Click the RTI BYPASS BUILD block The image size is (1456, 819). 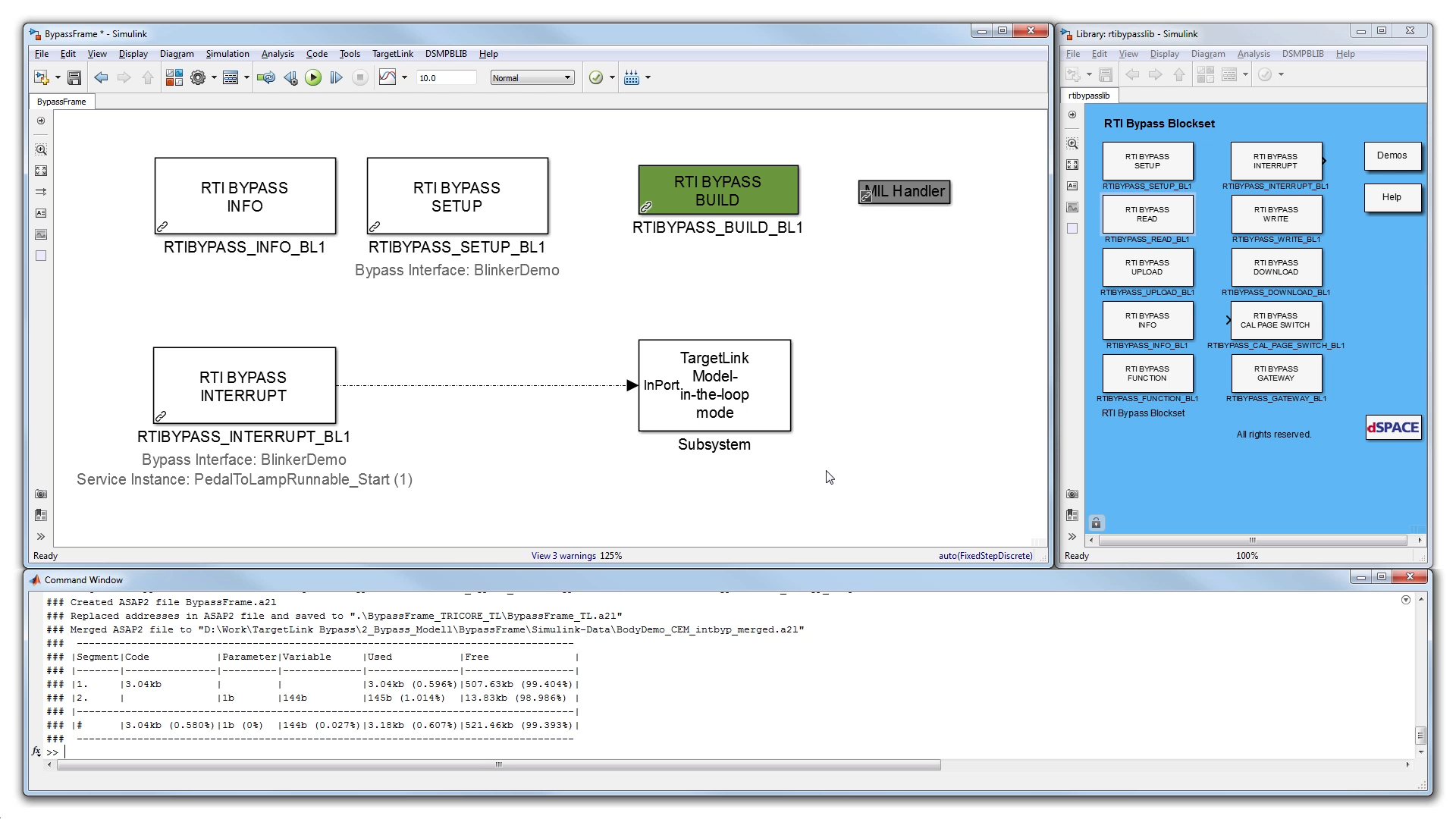(x=719, y=190)
